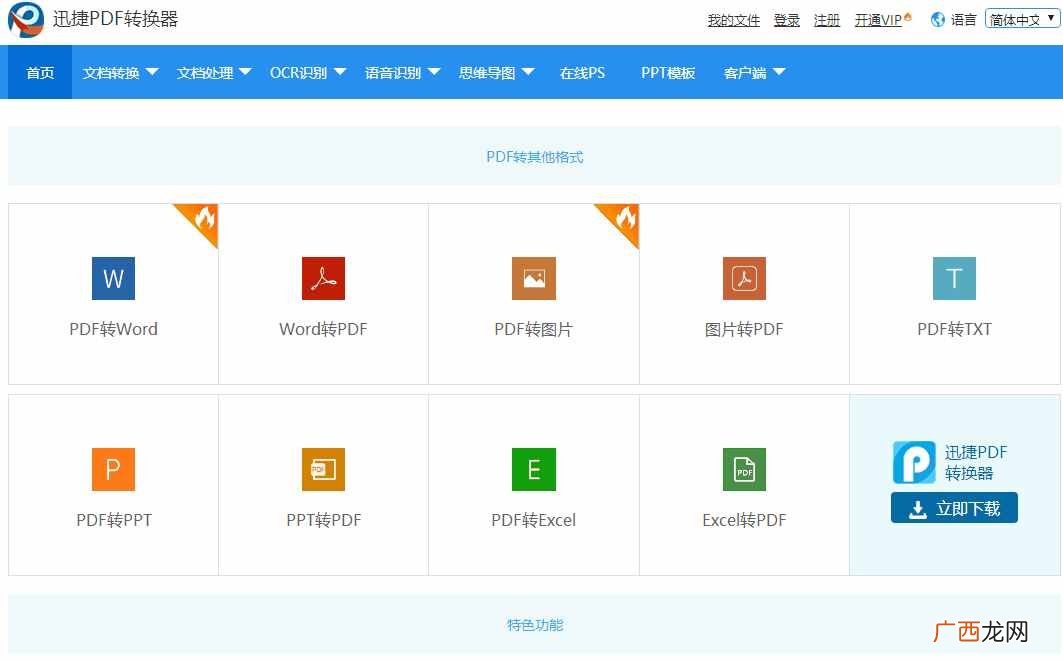The height and width of the screenshot is (660, 1063).
Task: Click the 立即下载 download button
Action: click(954, 508)
